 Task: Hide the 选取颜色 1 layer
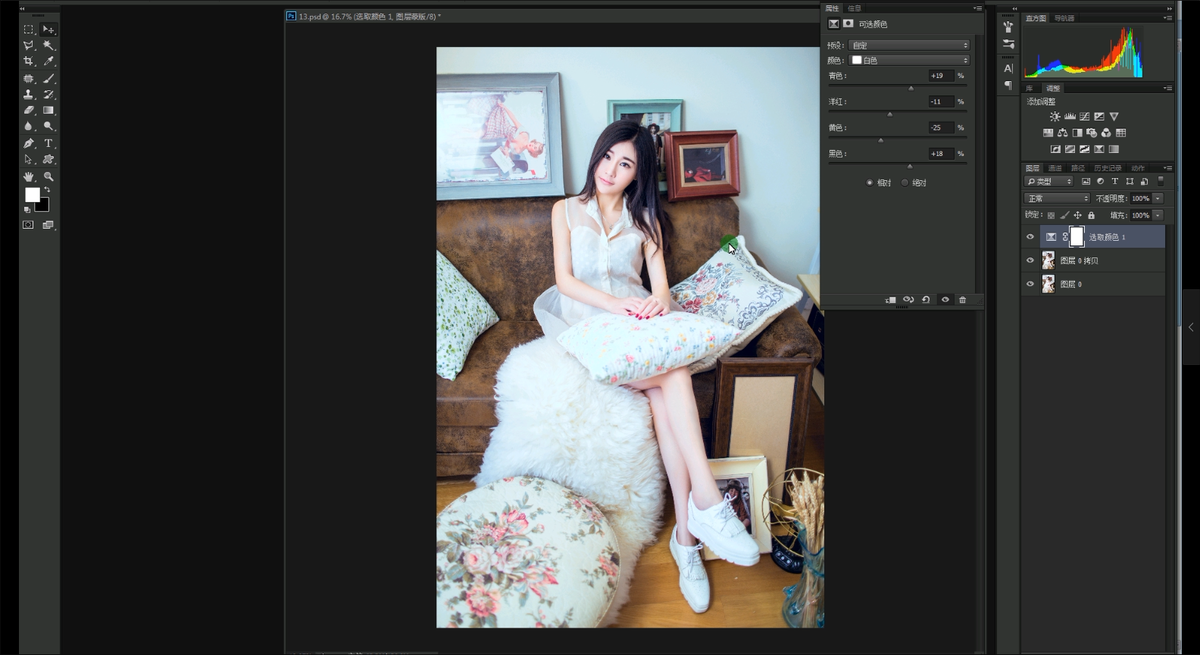(x=1030, y=237)
